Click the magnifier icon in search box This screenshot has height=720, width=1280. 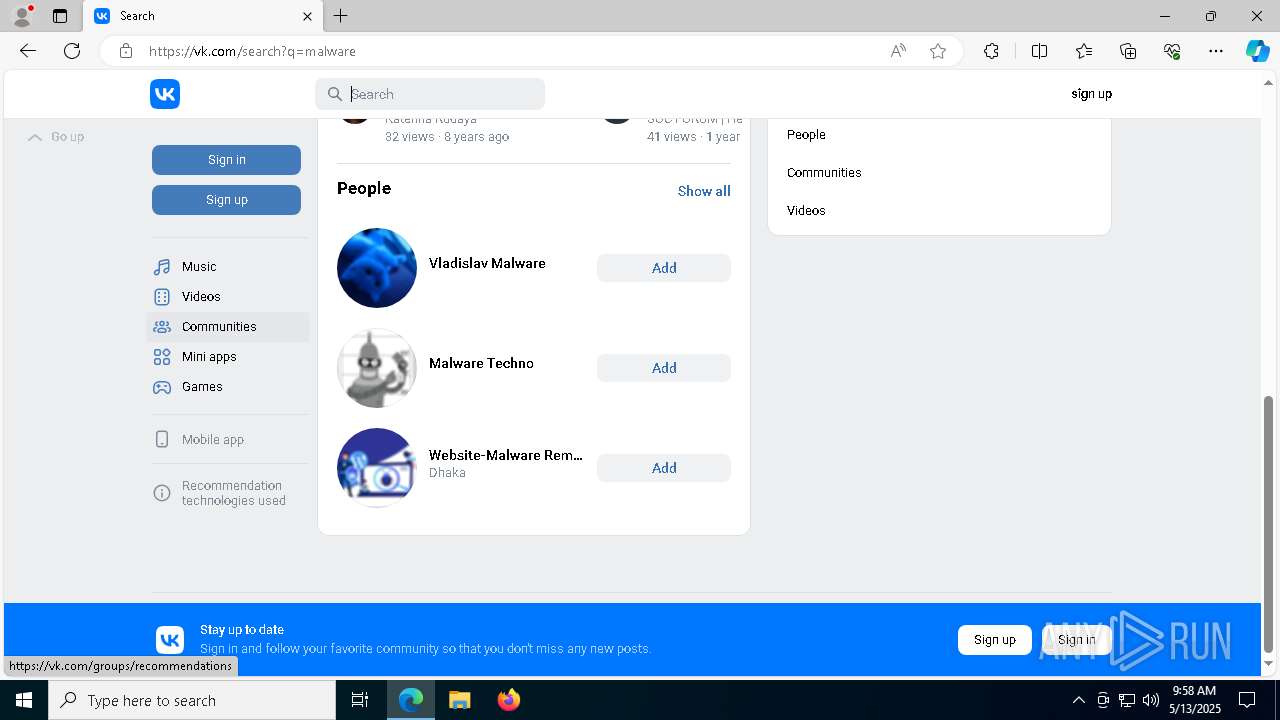[x=335, y=94]
